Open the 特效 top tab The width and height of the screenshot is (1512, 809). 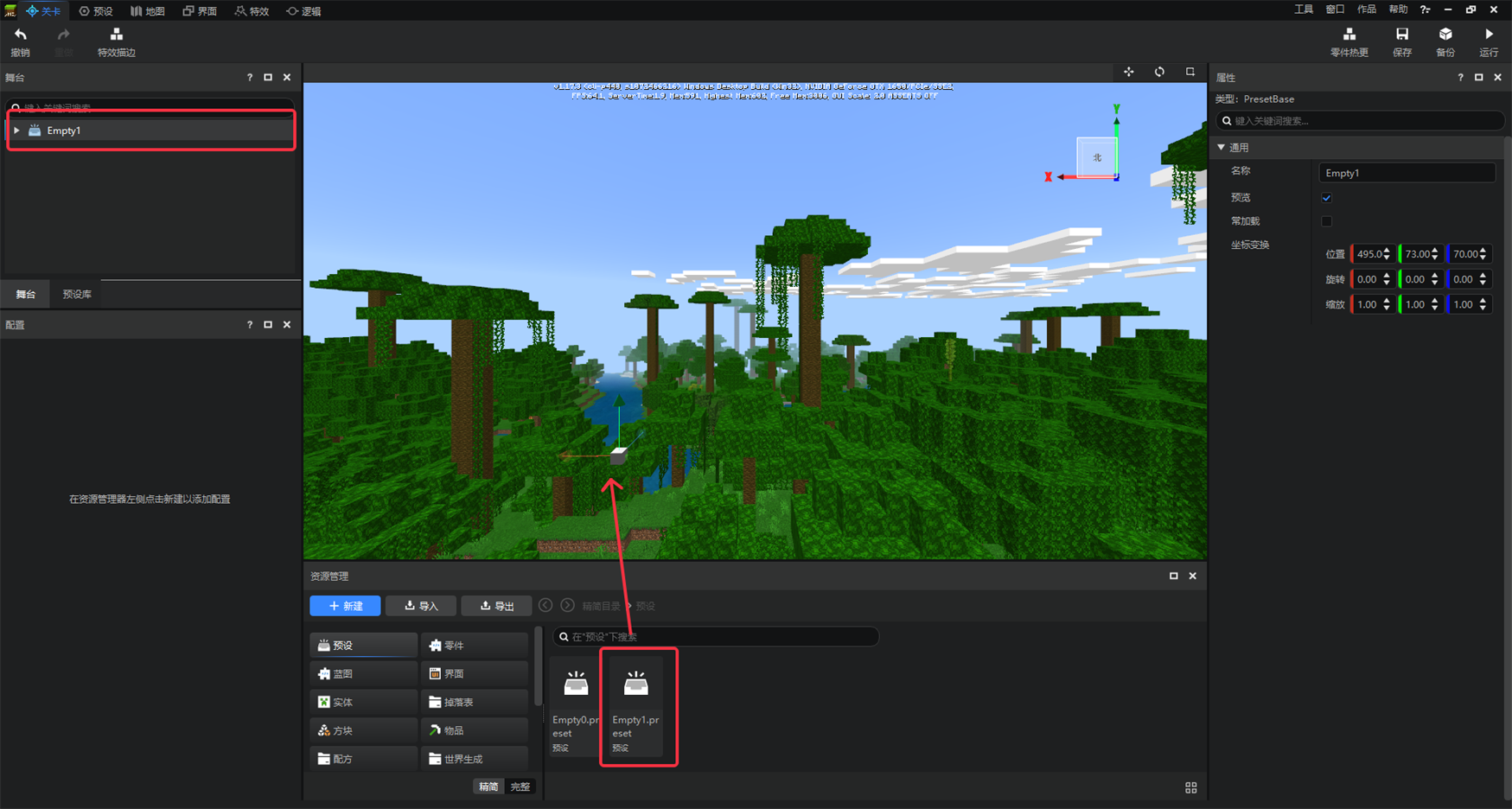click(252, 10)
